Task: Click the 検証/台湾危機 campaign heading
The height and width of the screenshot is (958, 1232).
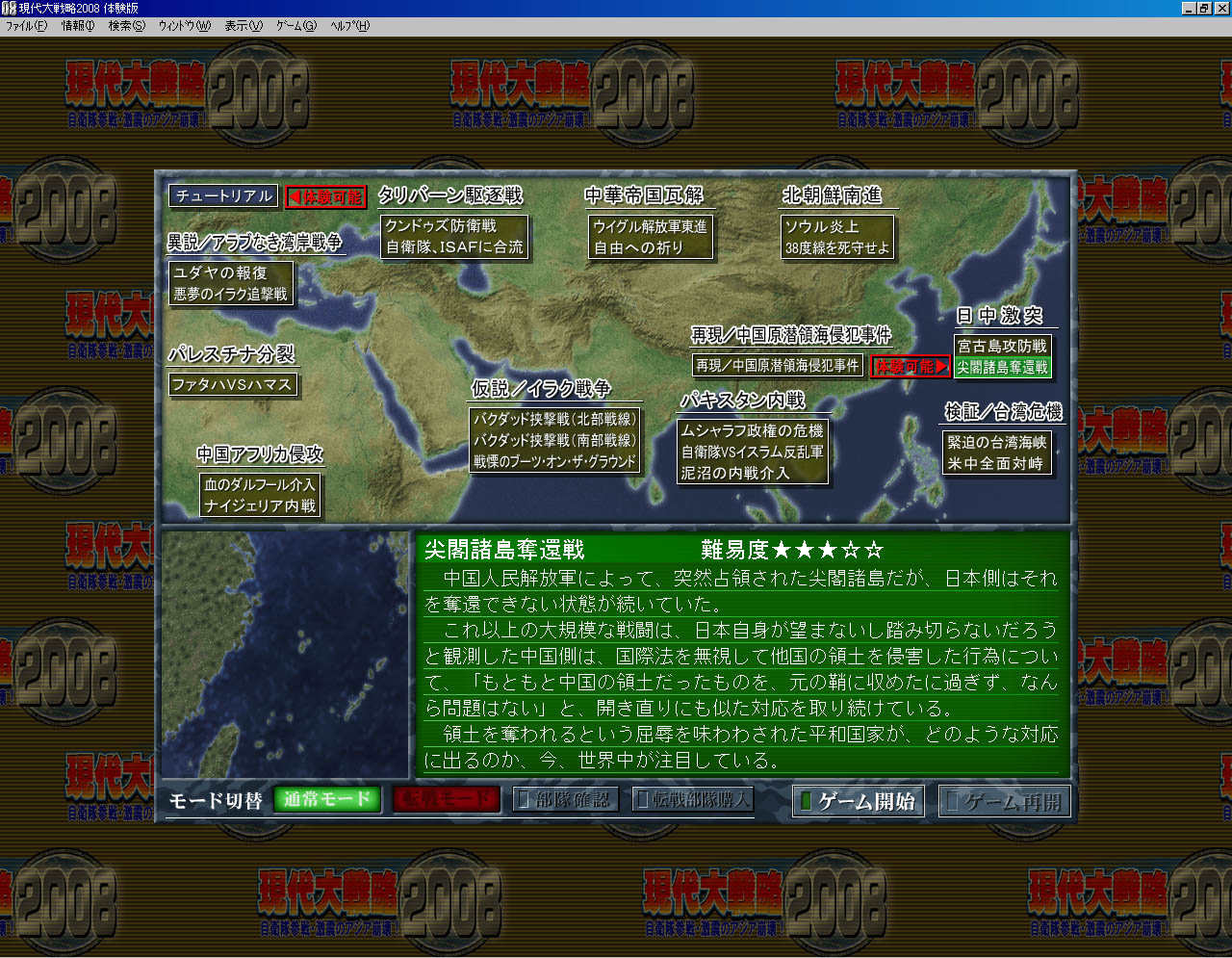Action: [x=1003, y=412]
